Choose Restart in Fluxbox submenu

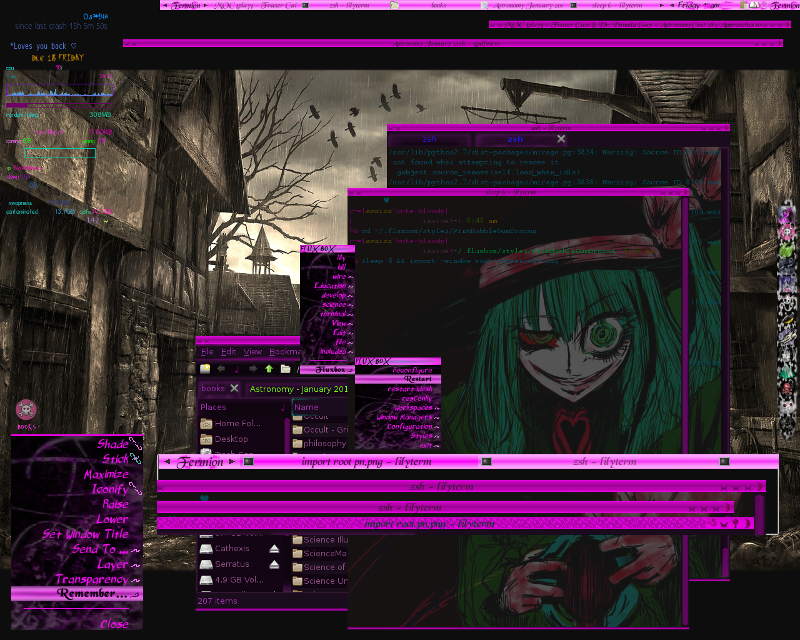tap(398, 379)
